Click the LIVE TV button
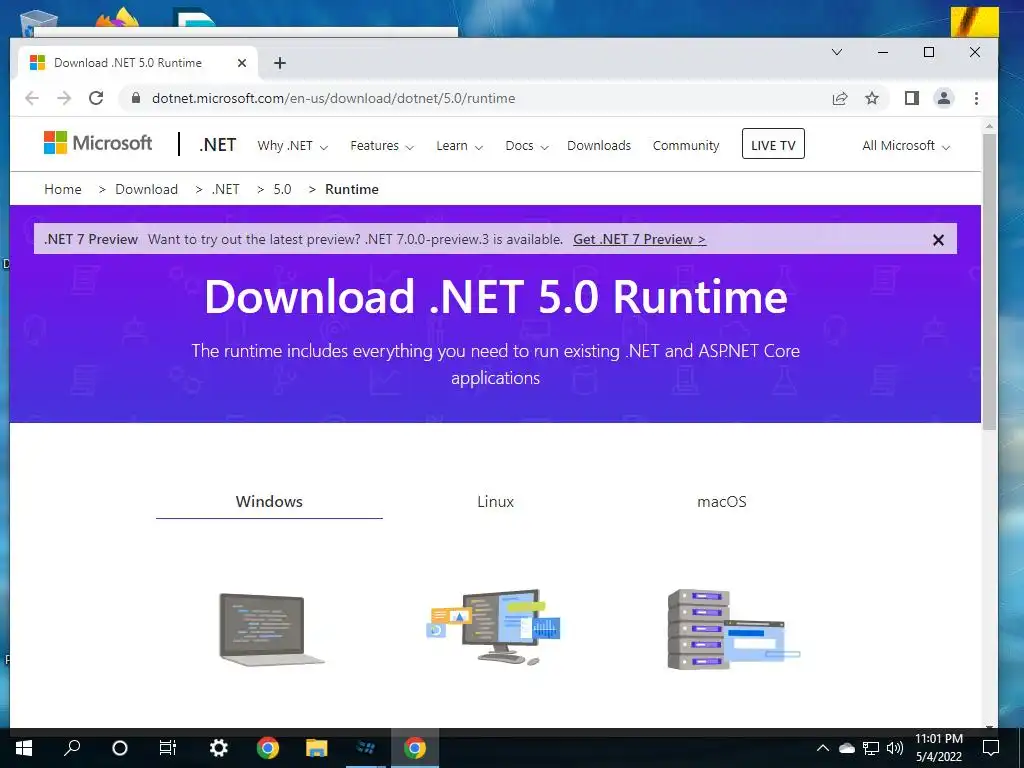Viewport: 1024px width, 768px height. point(773,144)
